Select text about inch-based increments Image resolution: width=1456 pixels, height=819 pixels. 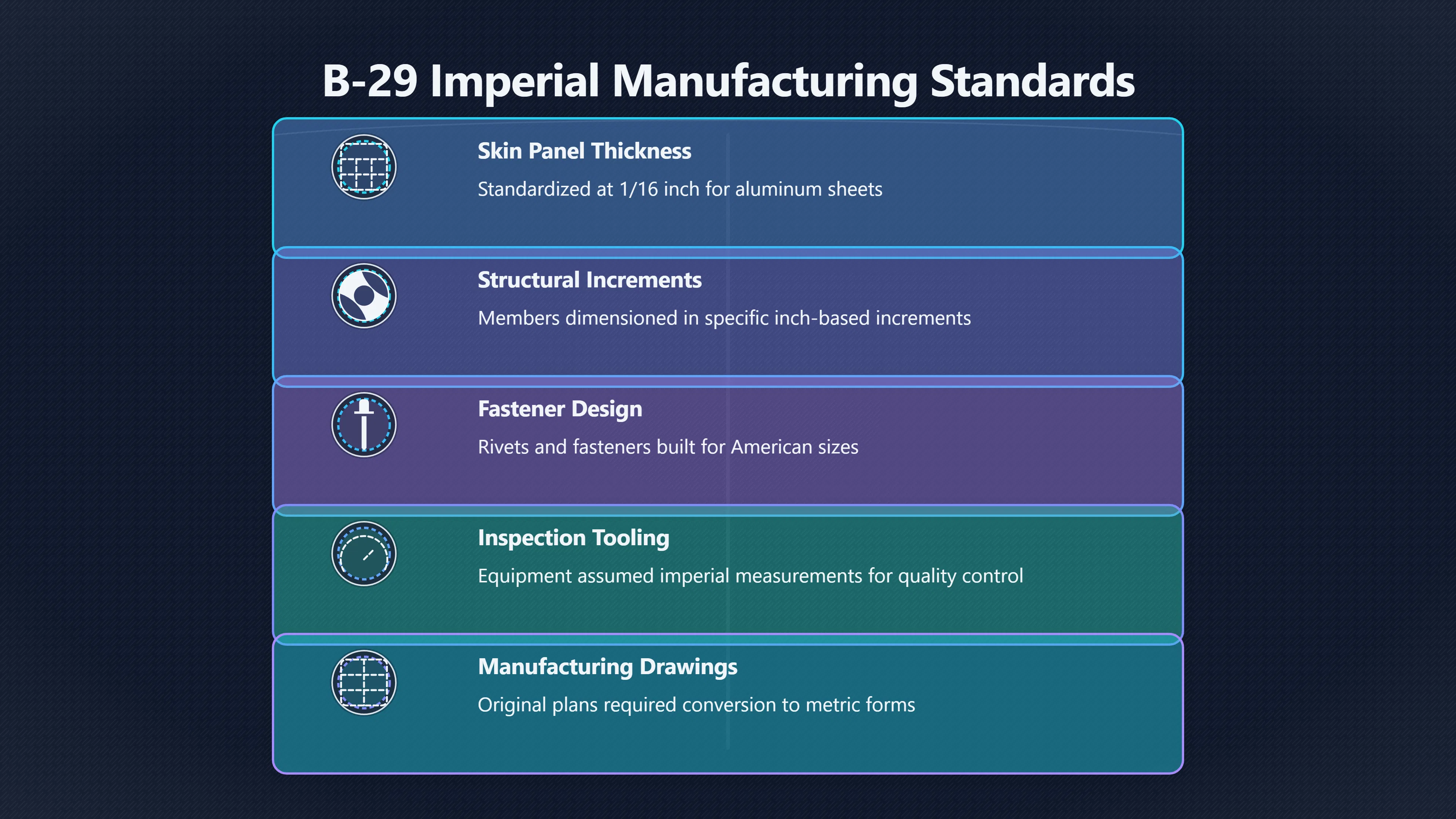(724, 318)
